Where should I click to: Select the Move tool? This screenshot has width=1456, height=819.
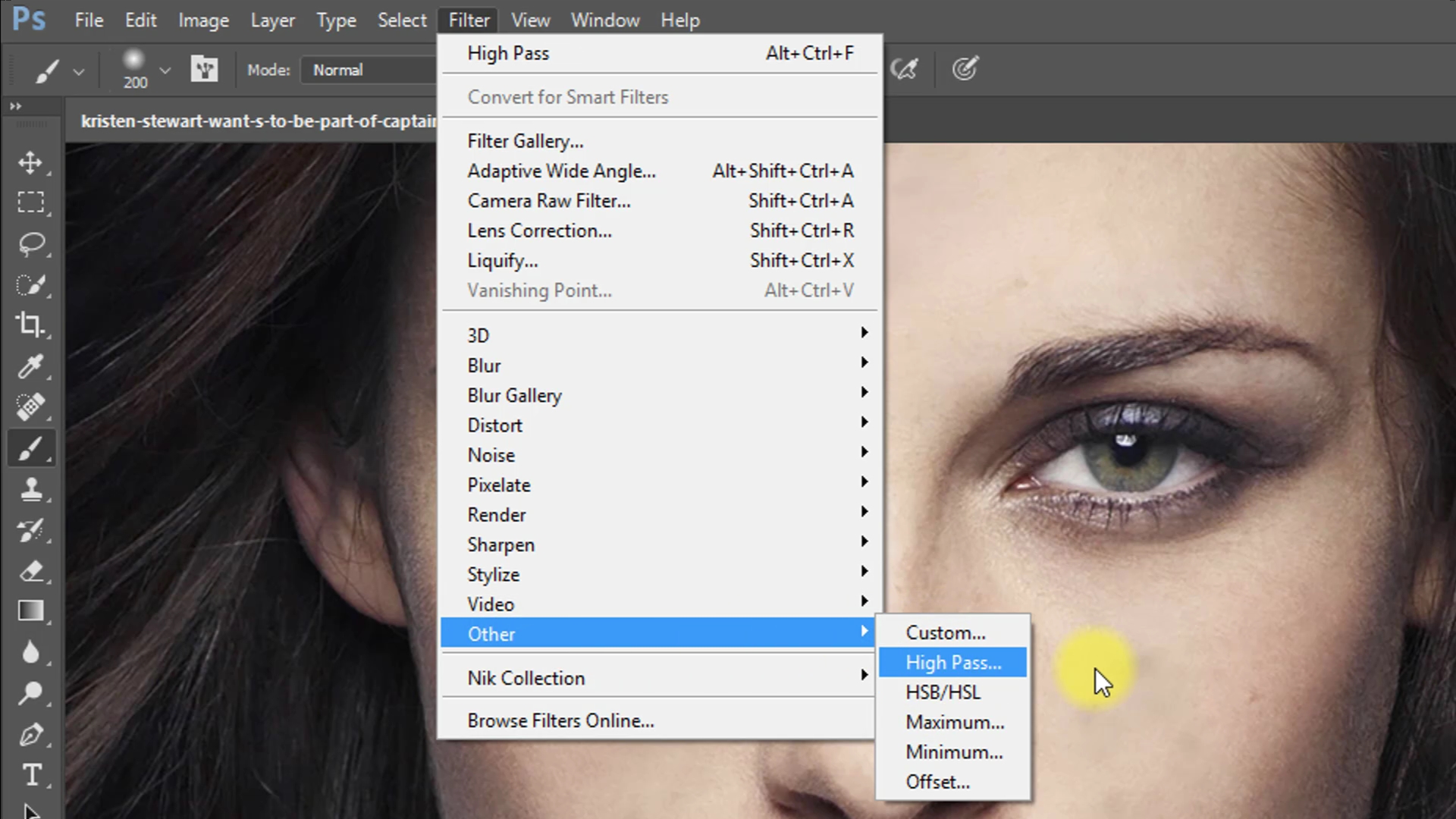tap(30, 162)
